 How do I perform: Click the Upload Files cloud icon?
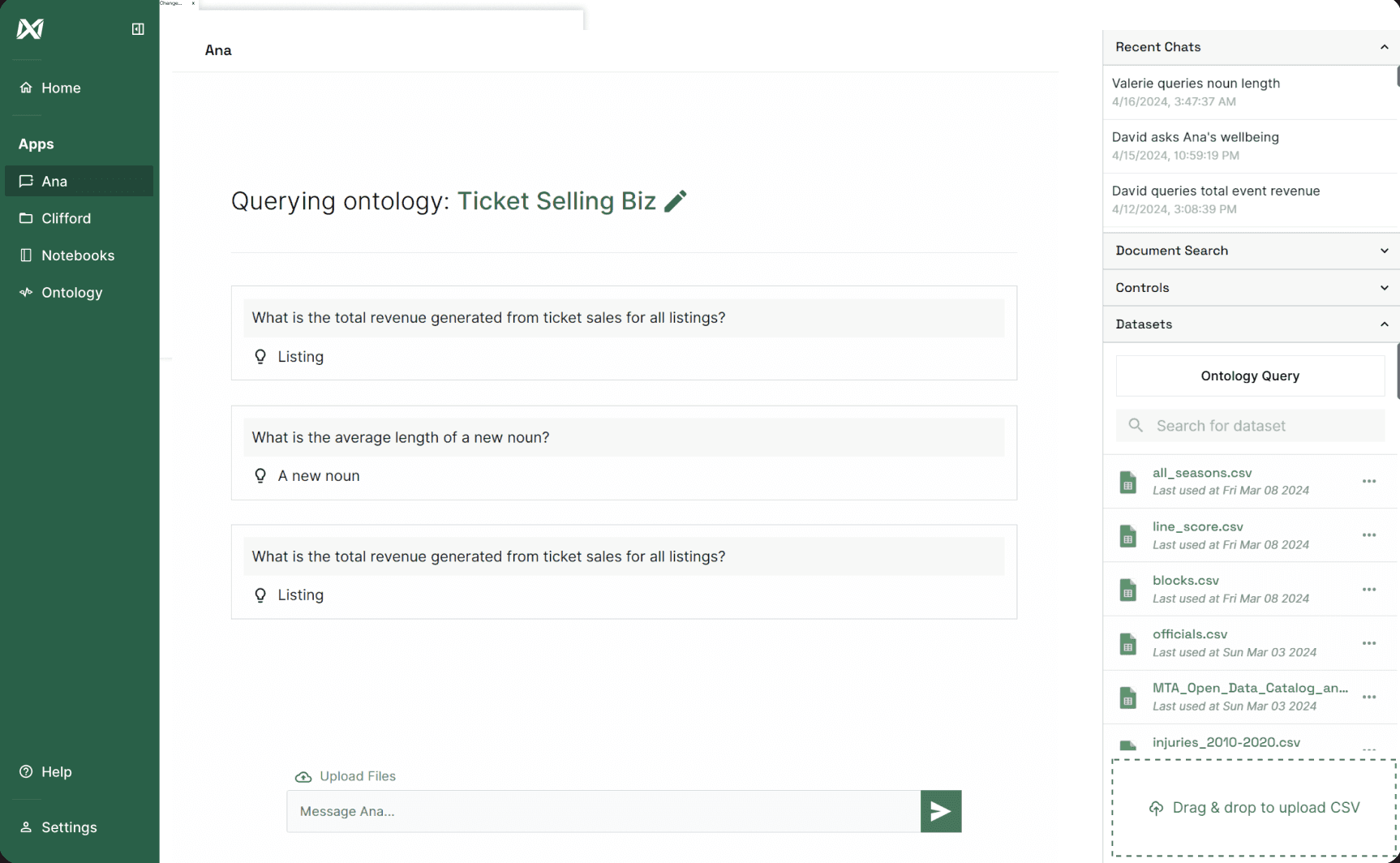[x=303, y=777]
